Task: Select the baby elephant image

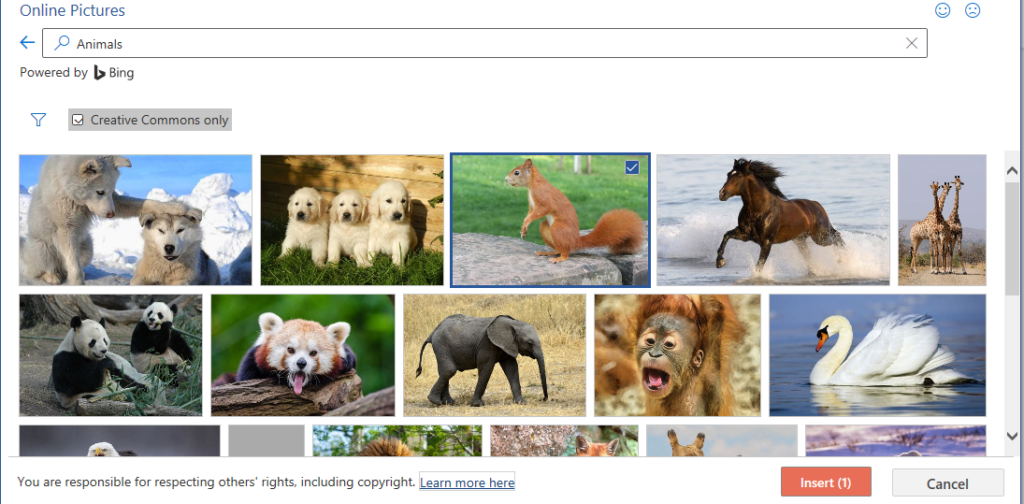Action: point(494,355)
